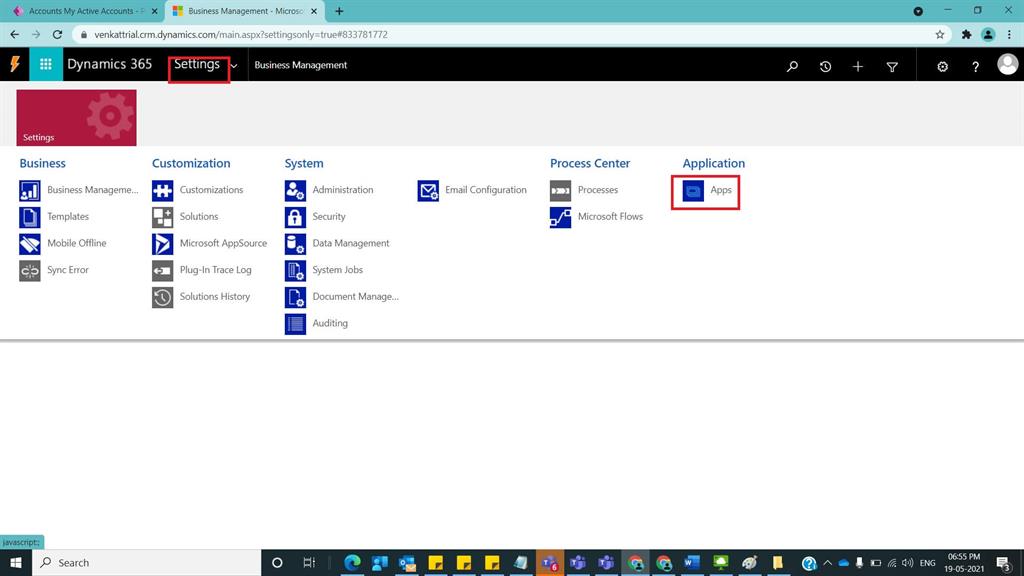The width and height of the screenshot is (1024, 576).
Task: Open Microsoft Flows under Process Center
Action: pyautogui.click(x=609, y=216)
